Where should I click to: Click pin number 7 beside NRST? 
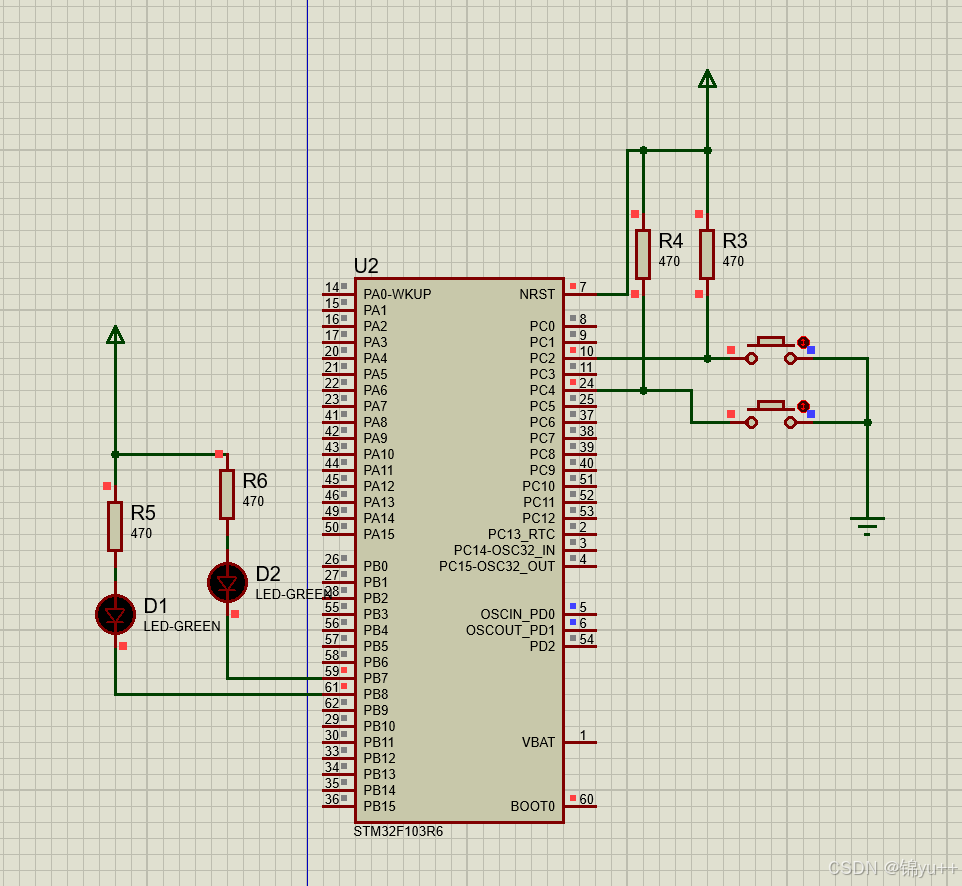(583, 287)
